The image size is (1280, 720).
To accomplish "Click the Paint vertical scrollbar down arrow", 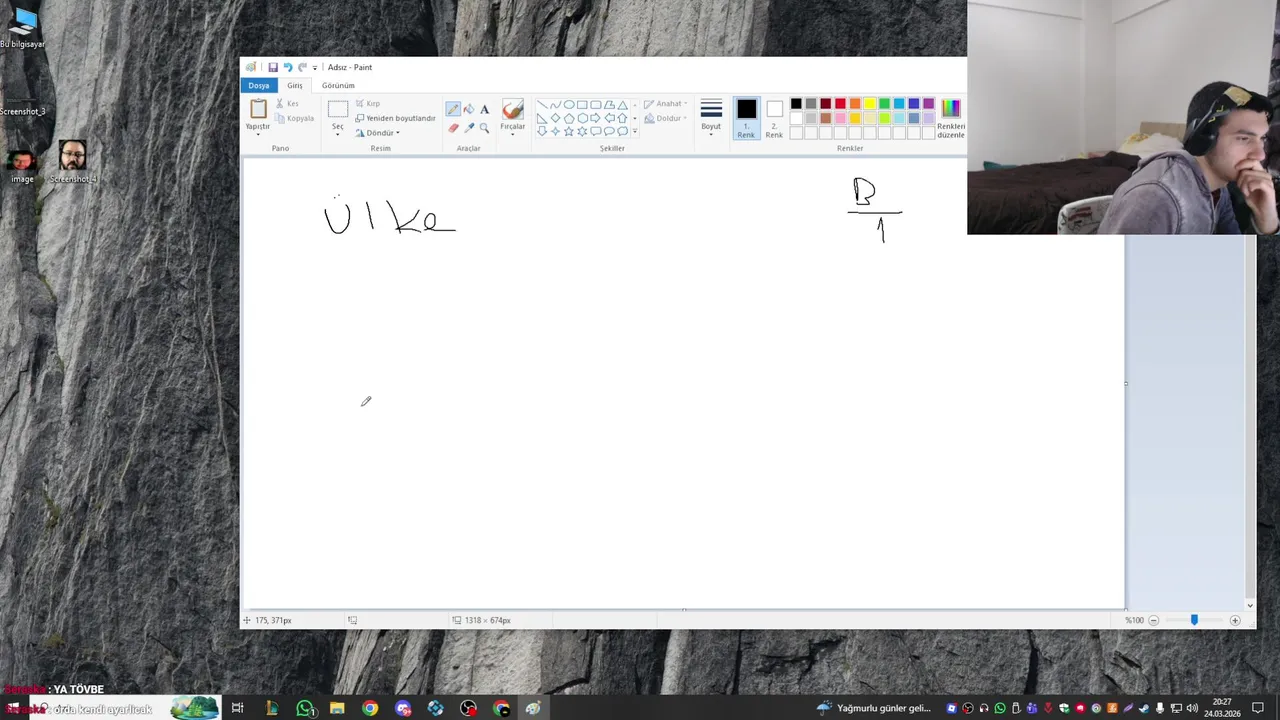I will pyautogui.click(x=1250, y=605).
